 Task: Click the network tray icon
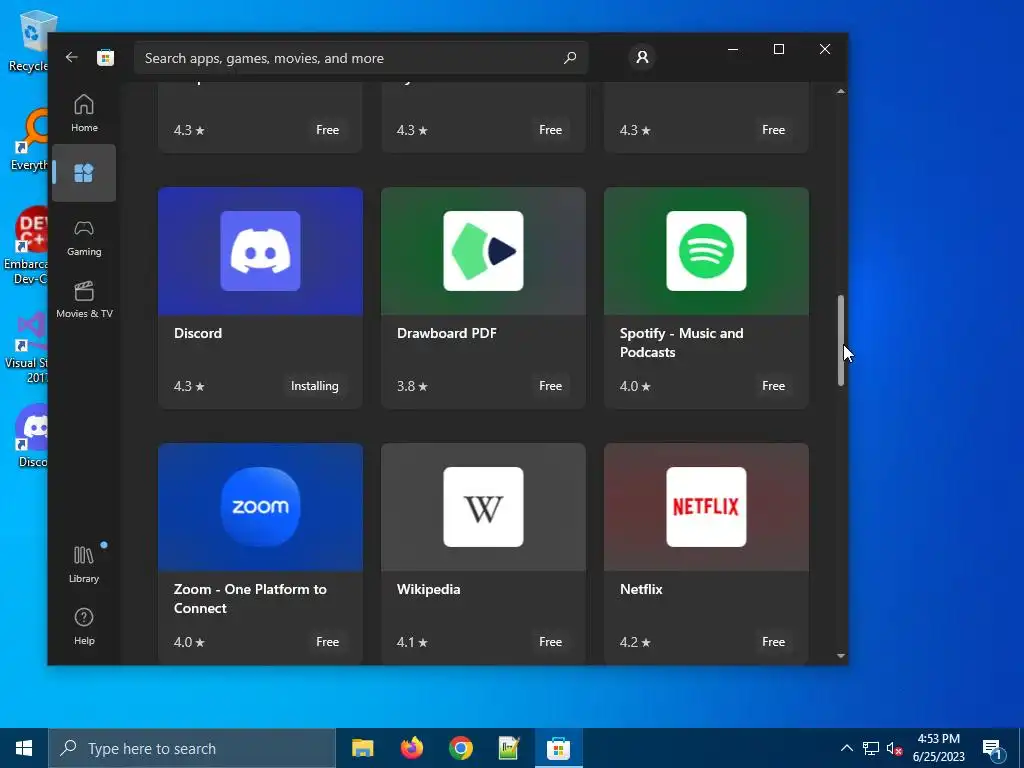(871, 748)
